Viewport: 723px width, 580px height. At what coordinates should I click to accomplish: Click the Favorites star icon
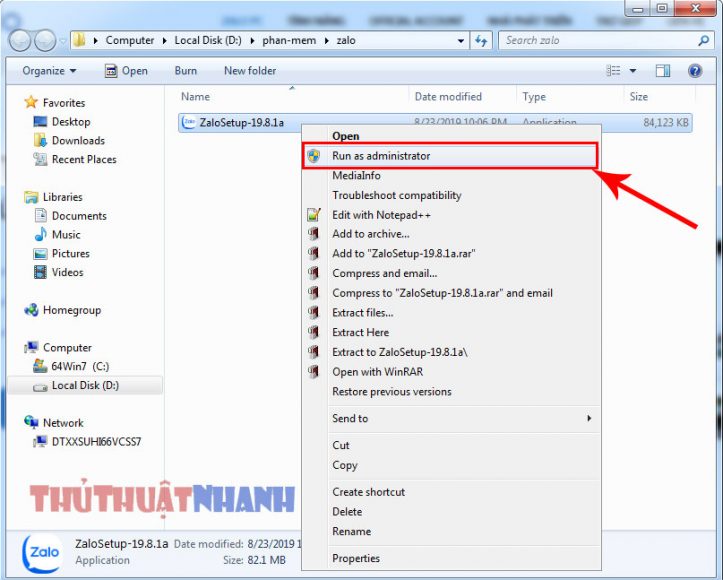31,102
